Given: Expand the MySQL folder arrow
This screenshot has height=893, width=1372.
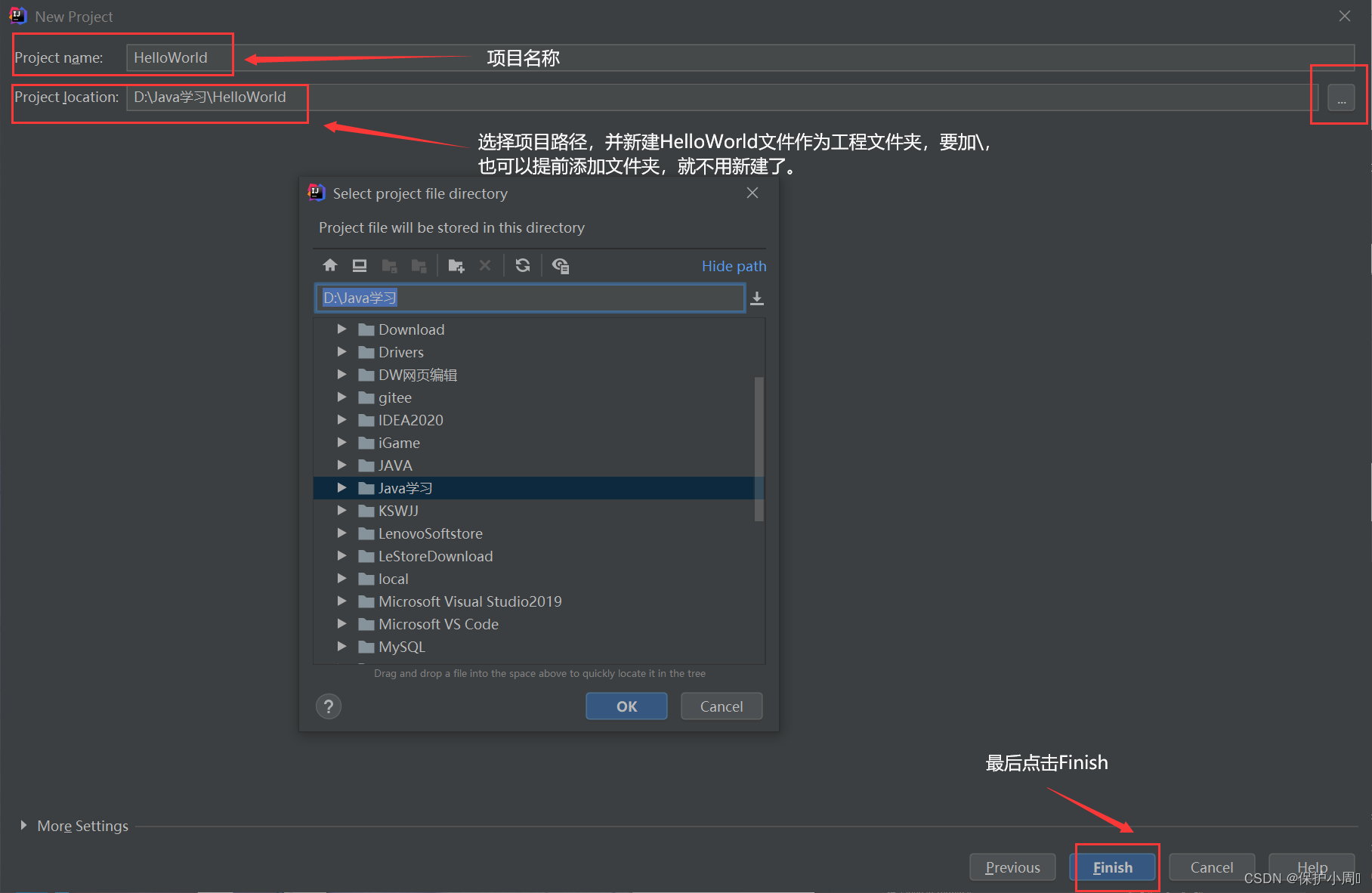Looking at the screenshot, I should point(341,647).
